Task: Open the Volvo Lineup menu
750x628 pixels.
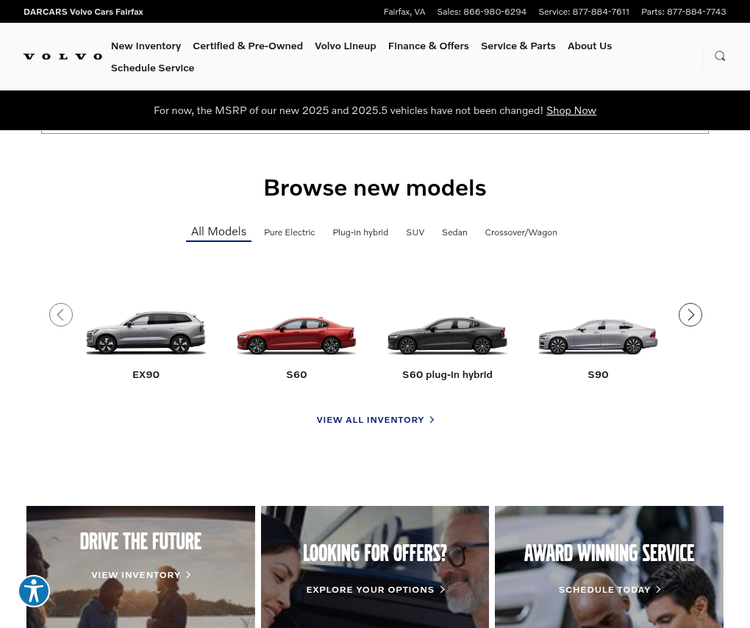Action: click(345, 46)
